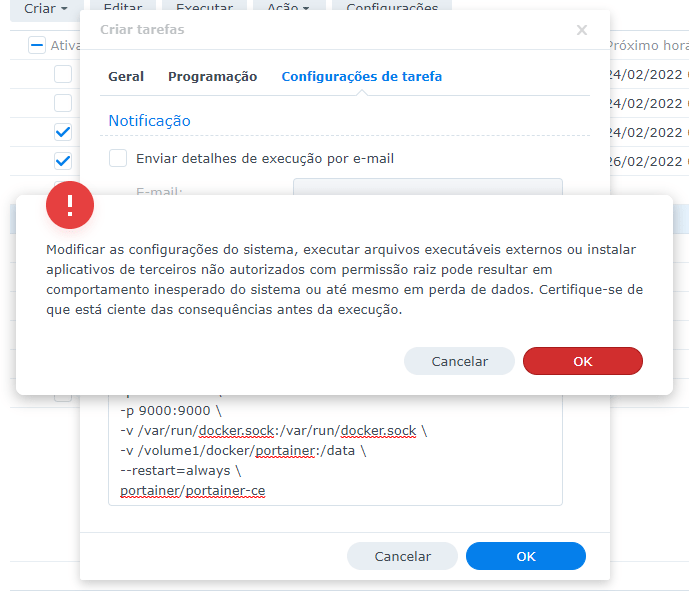
Task: Disable the checked task scheduled for 26/02/2022
Action: pyautogui.click(x=63, y=161)
